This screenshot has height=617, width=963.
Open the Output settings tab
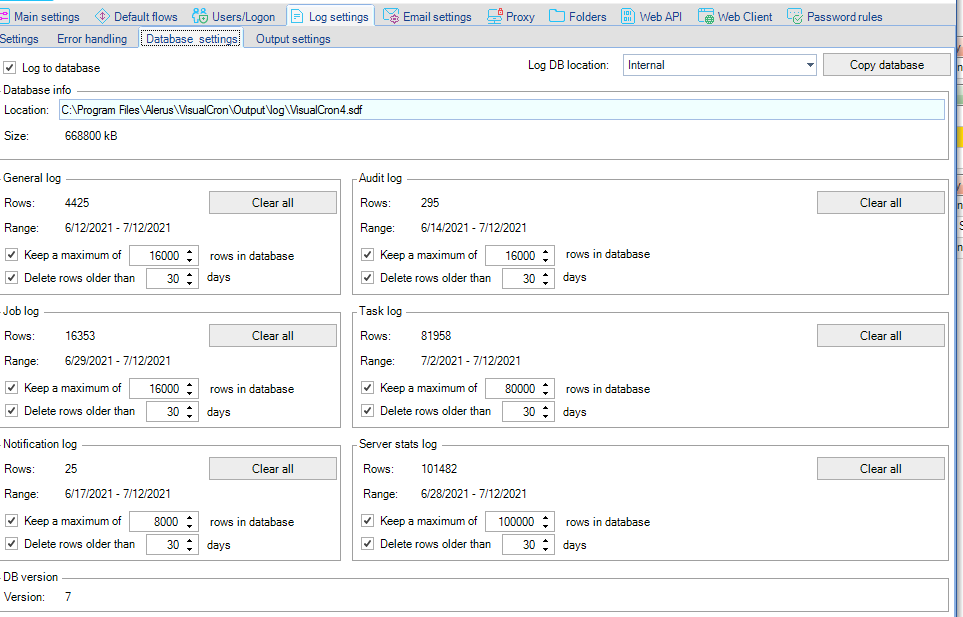coord(293,39)
